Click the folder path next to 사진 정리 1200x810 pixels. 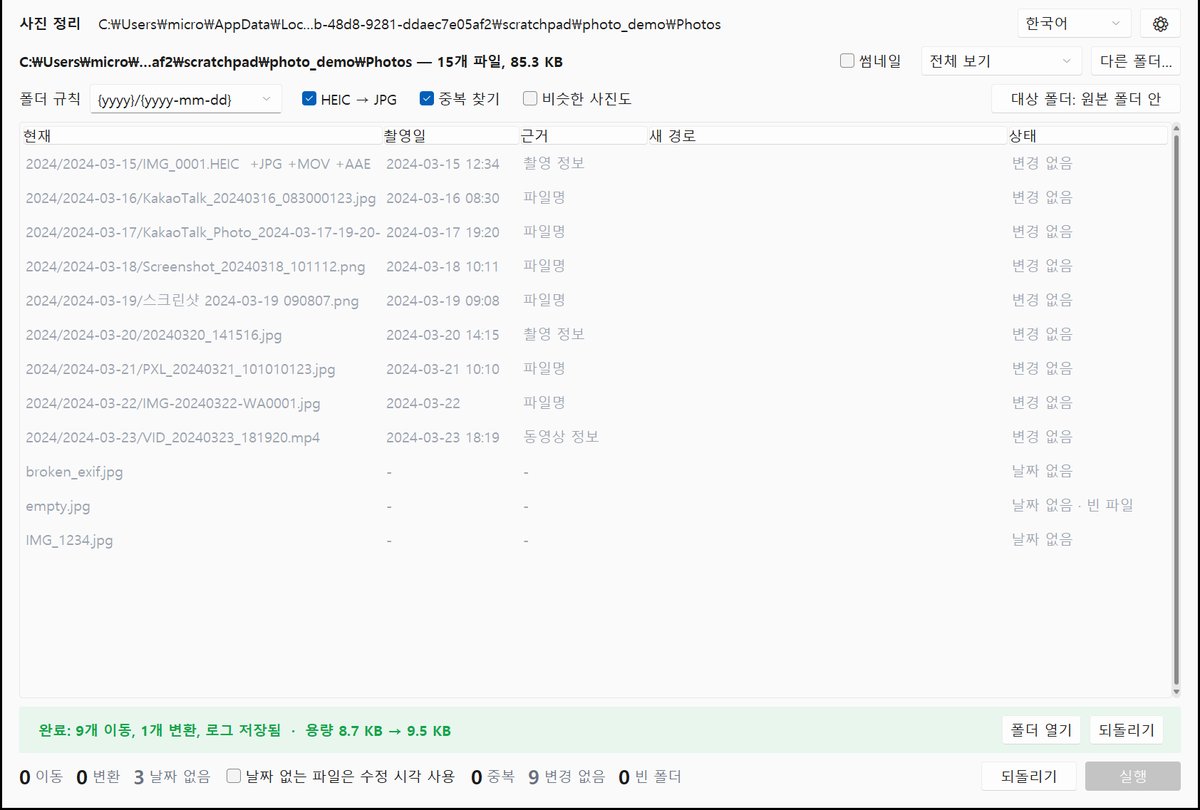click(x=409, y=24)
